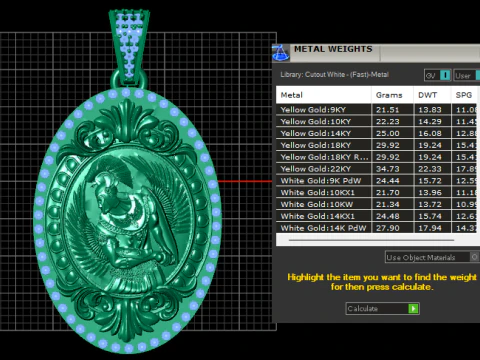
Task: Click the yellow Highlight the item instruction text
Action: click(382, 282)
